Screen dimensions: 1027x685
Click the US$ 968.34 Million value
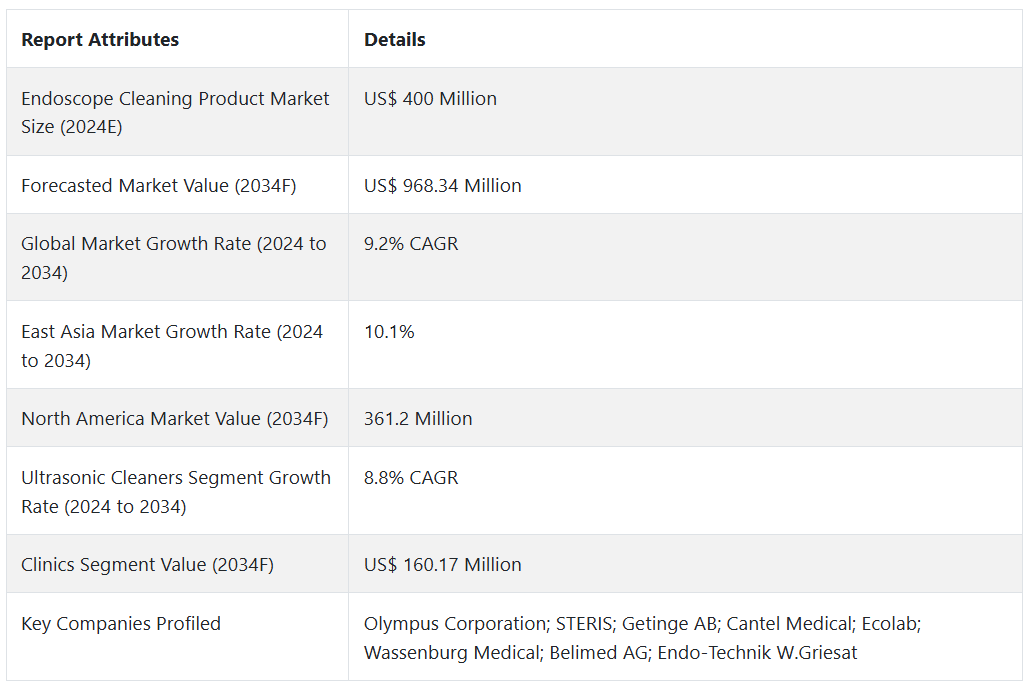click(x=443, y=185)
